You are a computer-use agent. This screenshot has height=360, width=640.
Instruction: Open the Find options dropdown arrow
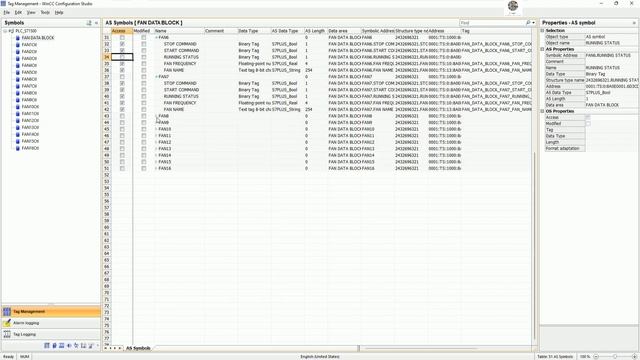(533, 23)
